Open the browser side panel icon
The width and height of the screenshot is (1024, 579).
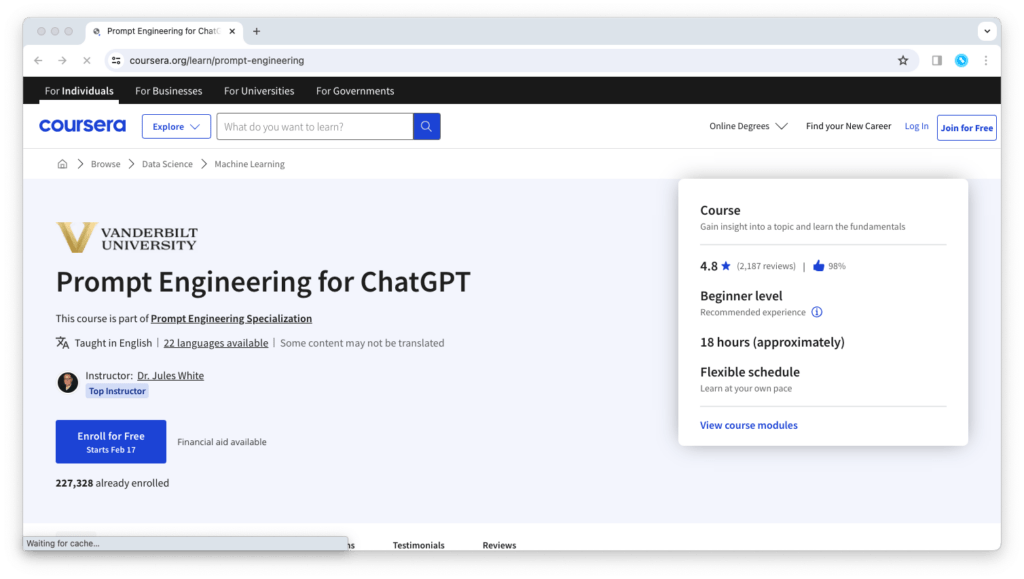(x=936, y=60)
